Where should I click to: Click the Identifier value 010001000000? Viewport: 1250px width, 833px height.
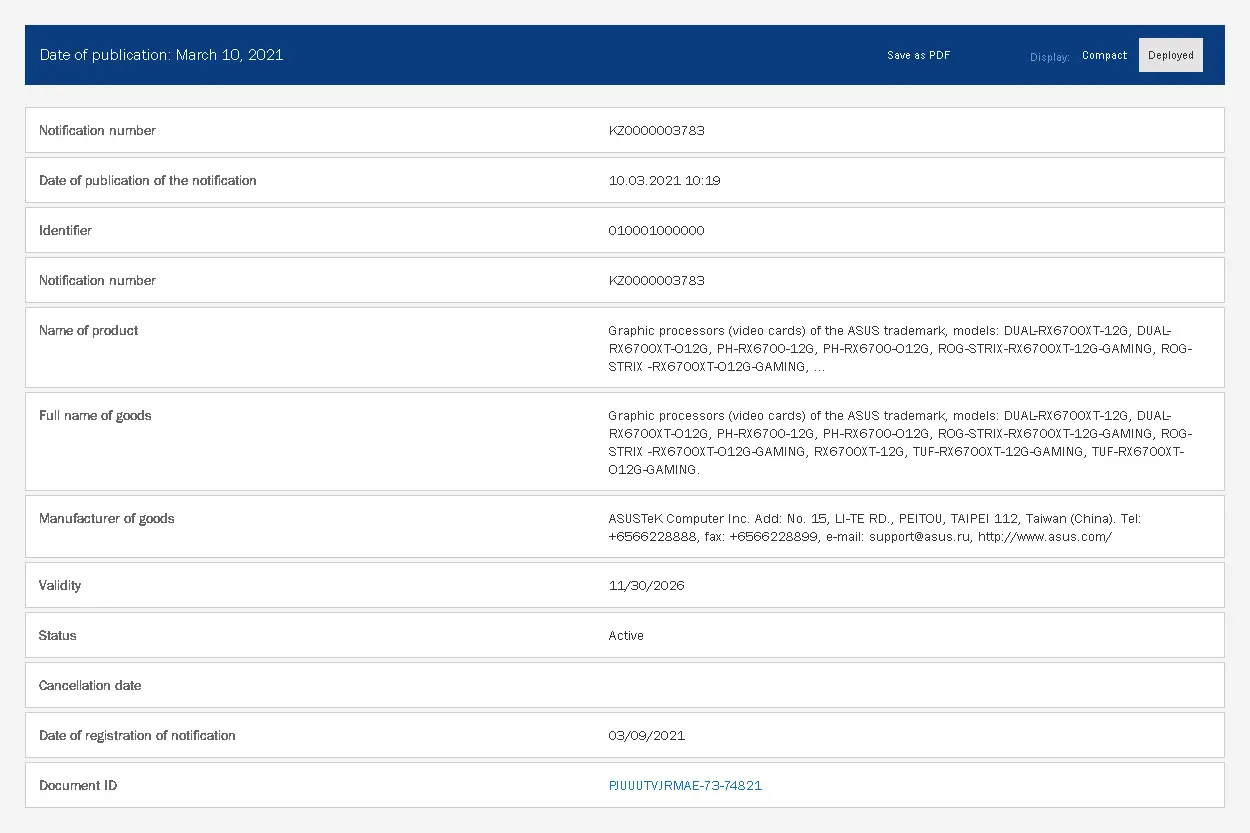[656, 230]
